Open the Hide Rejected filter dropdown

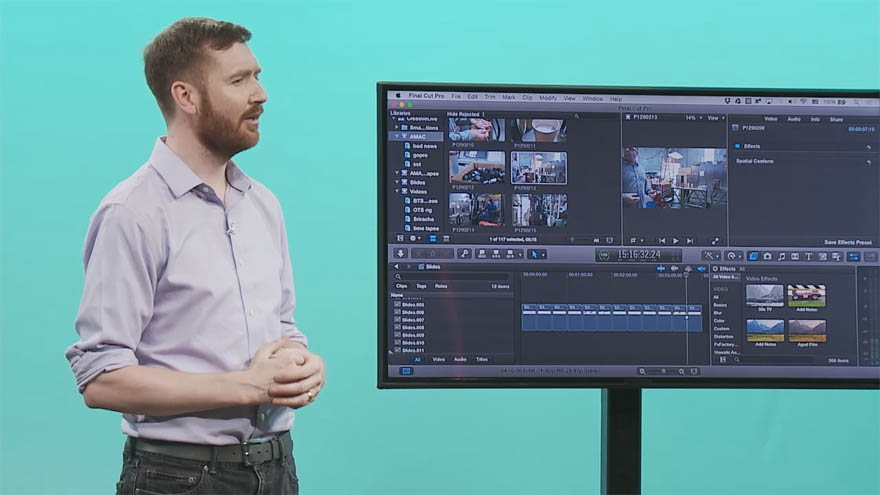tap(466, 114)
